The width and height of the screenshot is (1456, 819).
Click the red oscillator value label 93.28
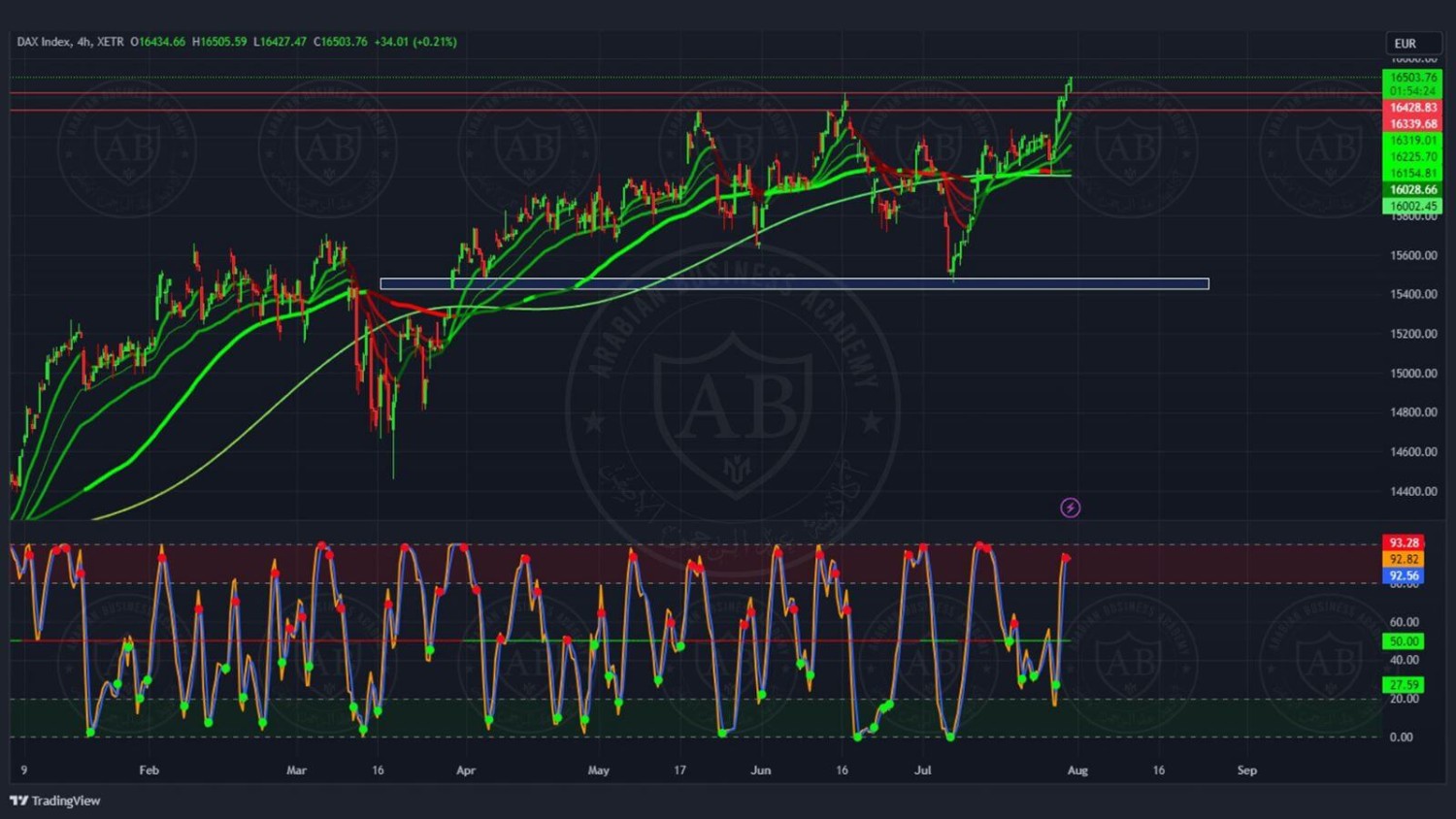(x=1404, y=543)
